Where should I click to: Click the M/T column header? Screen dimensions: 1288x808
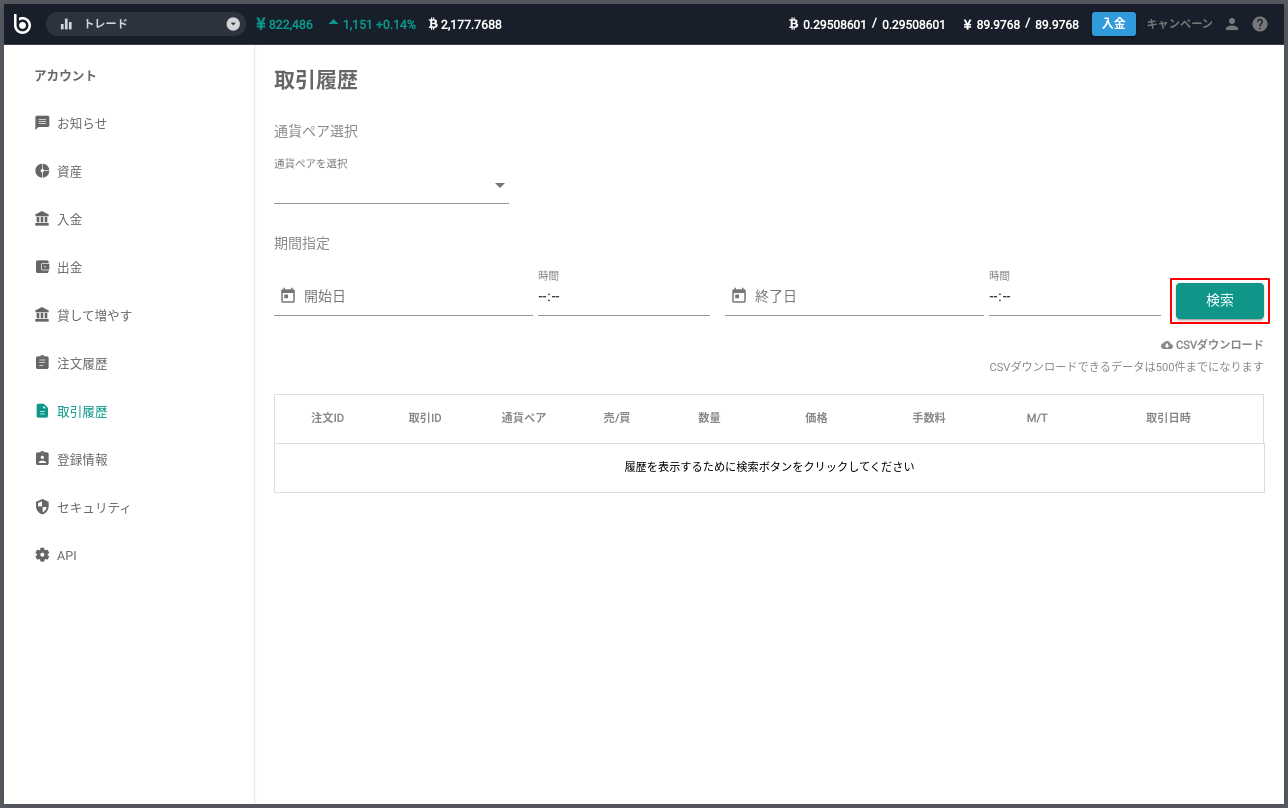(x=1037, y=418)
